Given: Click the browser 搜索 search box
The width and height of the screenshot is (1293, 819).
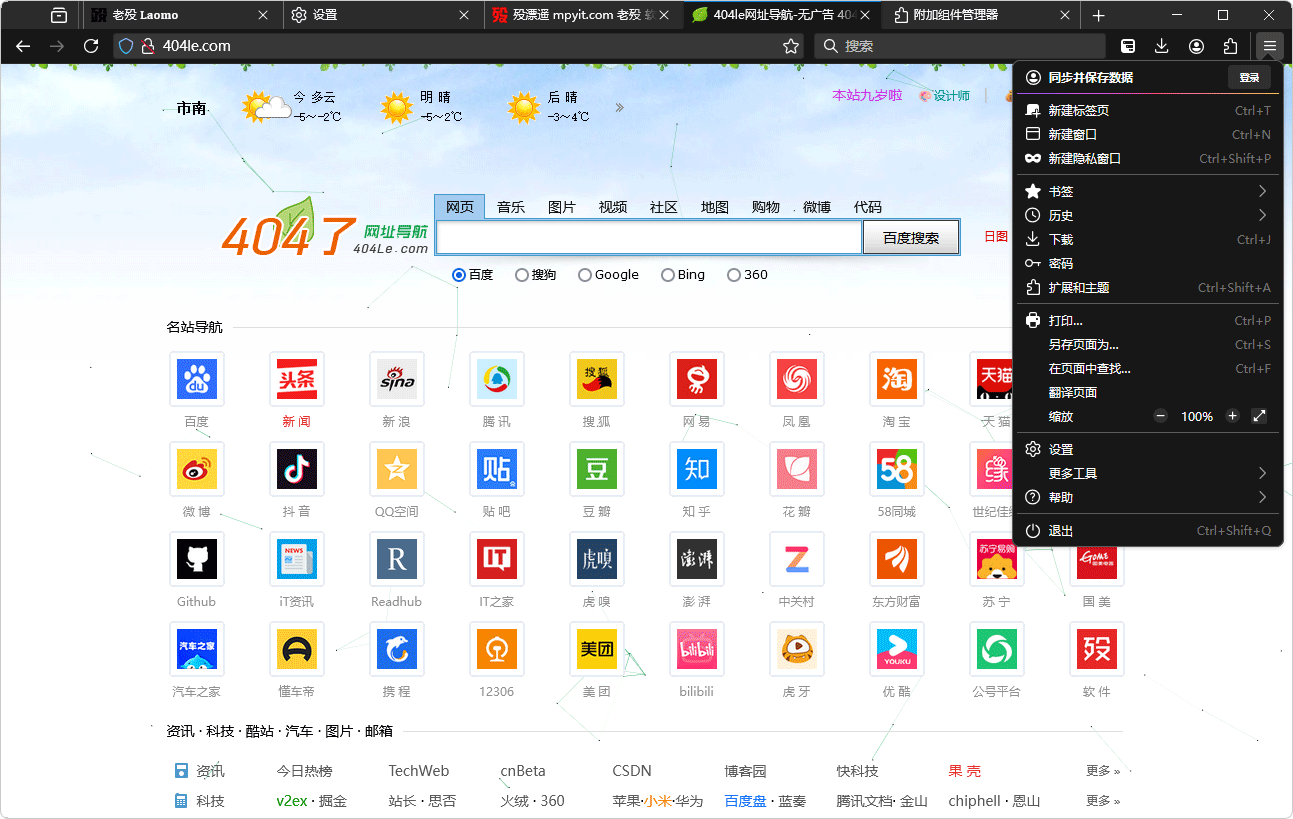Looking at the screenshot, I should (960, 46).
